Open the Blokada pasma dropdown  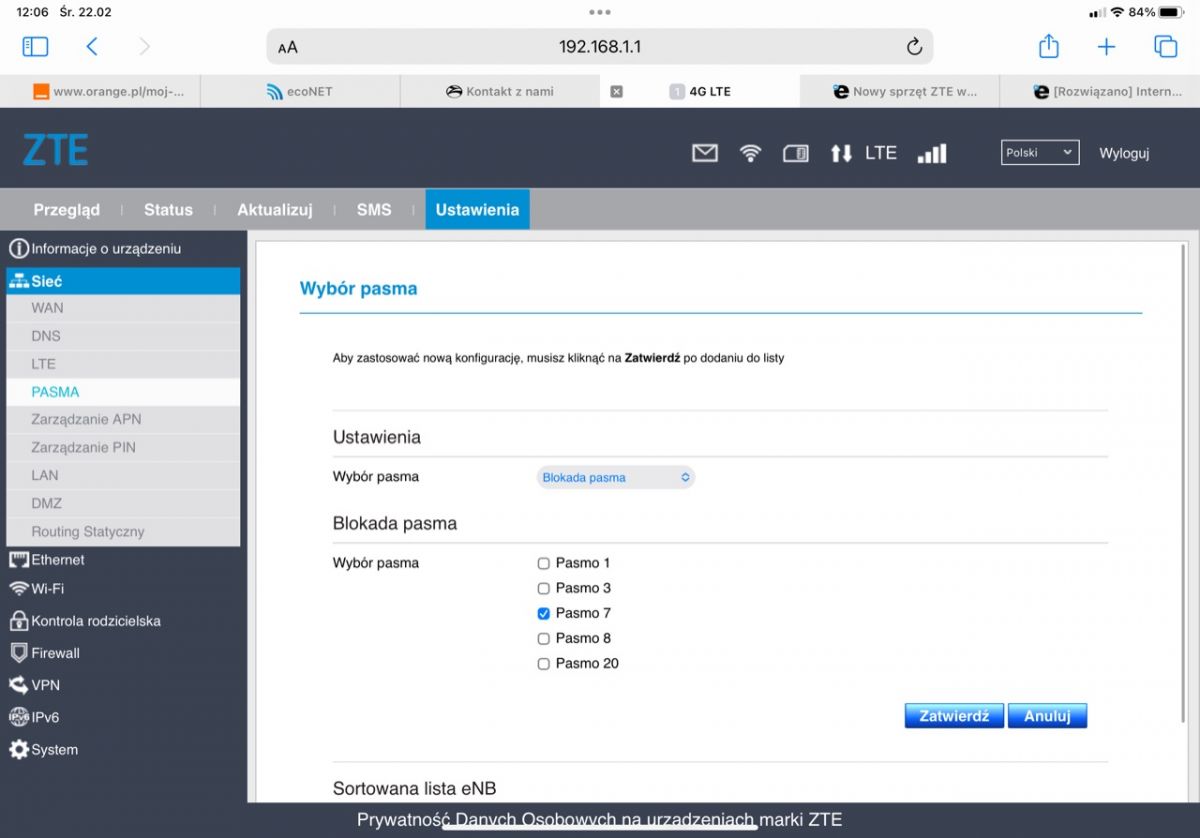coord(616,477)
